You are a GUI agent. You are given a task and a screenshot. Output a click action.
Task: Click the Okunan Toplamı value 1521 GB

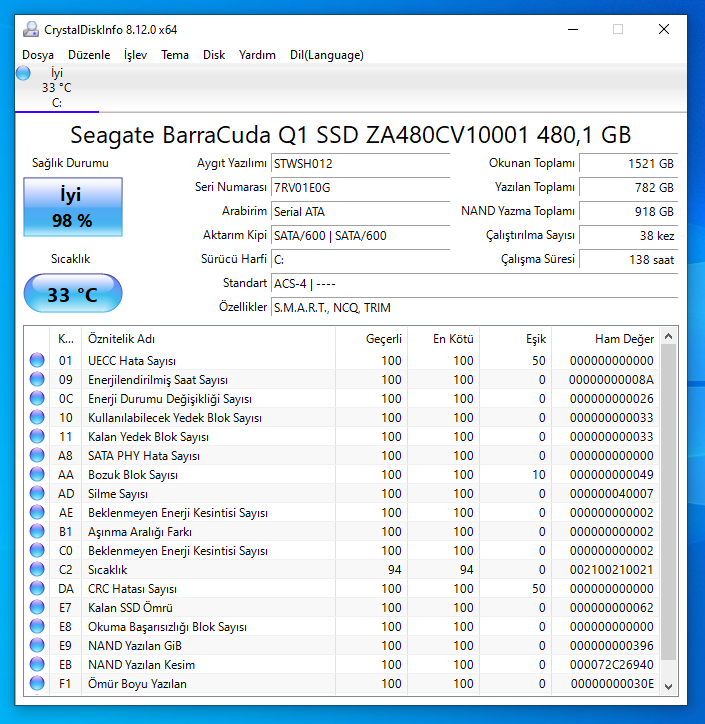(x=628, y=164)
